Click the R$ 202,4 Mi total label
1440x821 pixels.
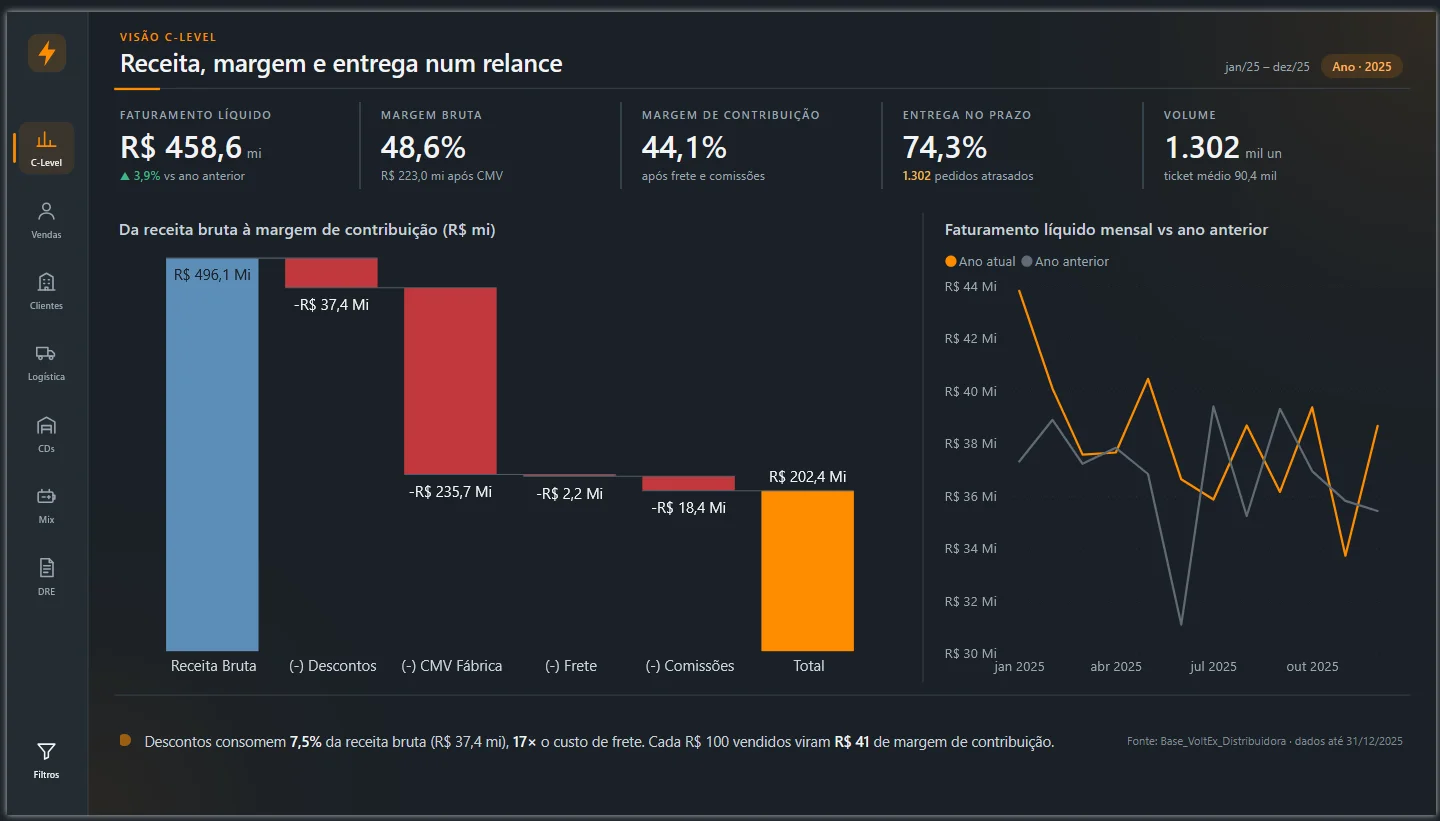807,477
